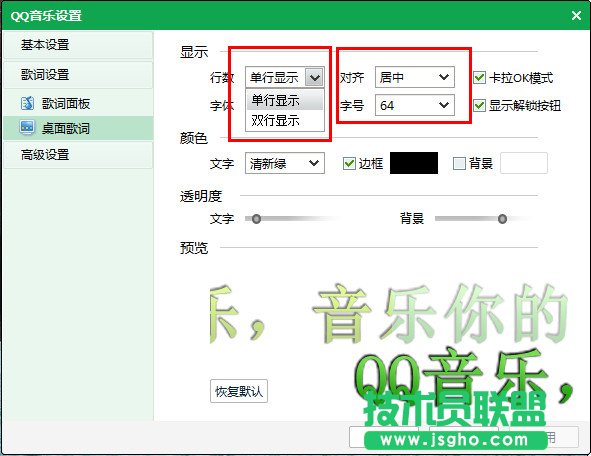This screenshot has width=591, height=456.
Task: Click the black border color swatch
Action: click(414, 163)
